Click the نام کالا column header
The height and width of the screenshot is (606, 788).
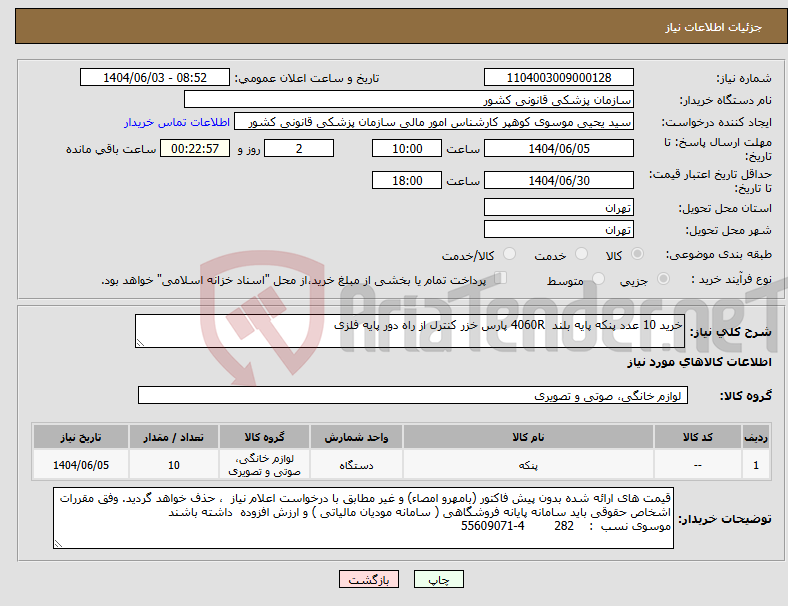point(528,437)
